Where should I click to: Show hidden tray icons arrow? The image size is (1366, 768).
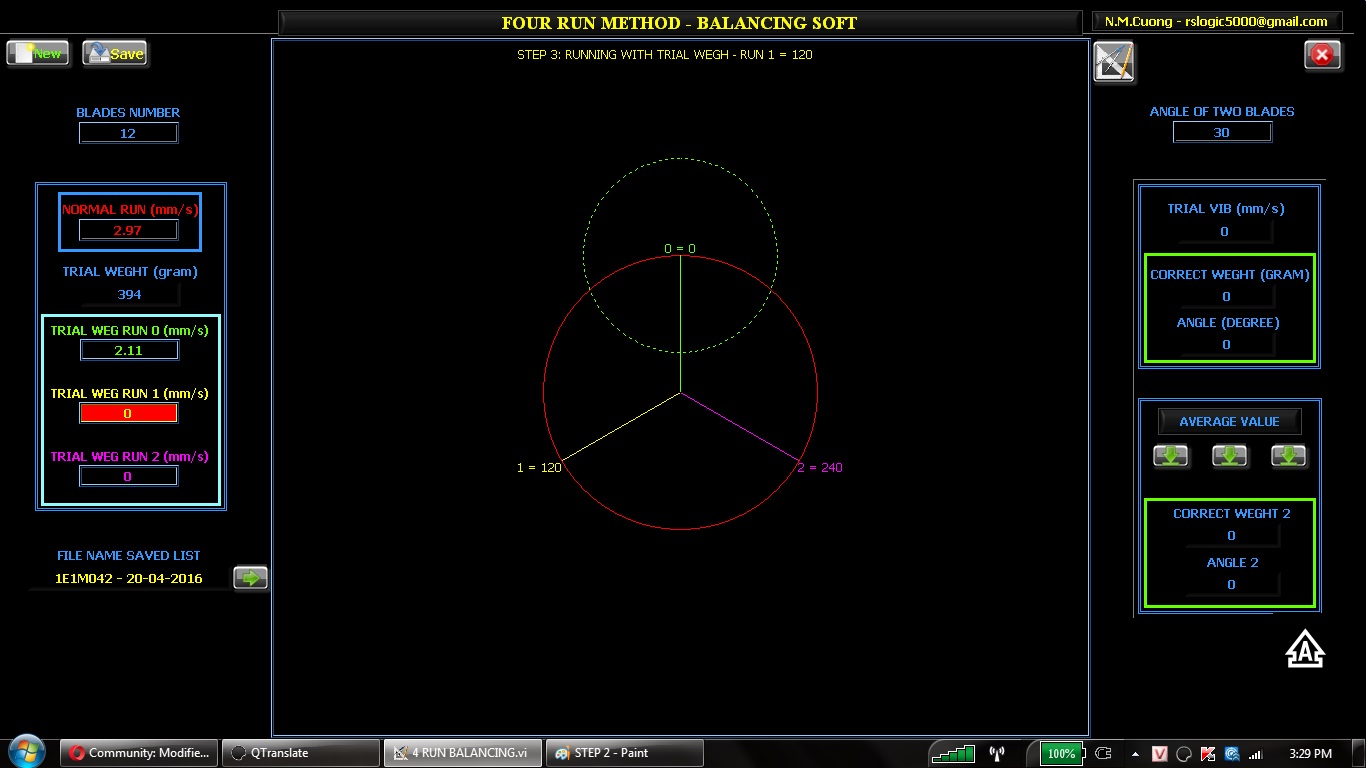(x=1135, y=754)
